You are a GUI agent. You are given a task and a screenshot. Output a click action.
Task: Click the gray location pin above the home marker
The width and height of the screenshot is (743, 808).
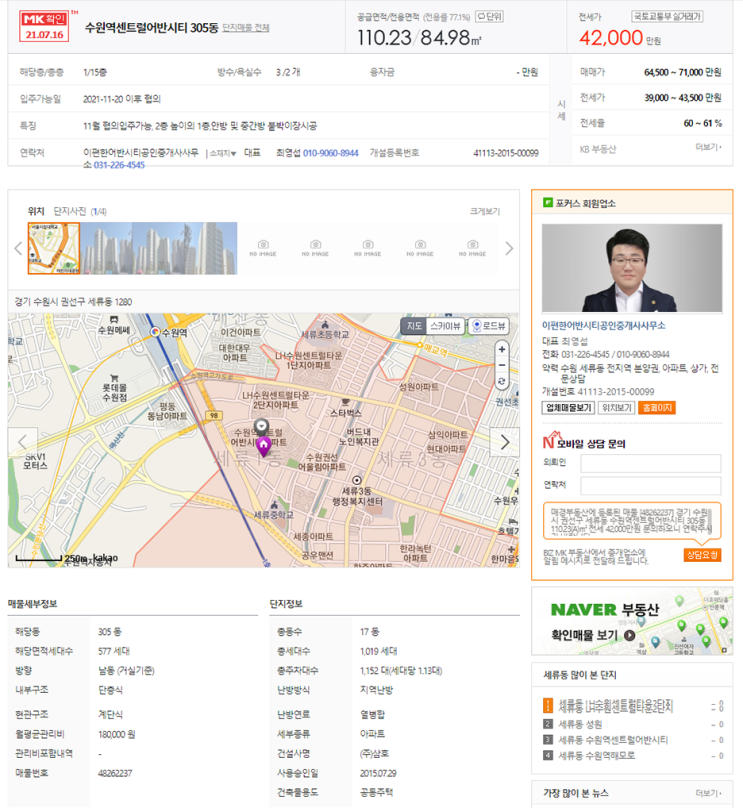[262, 427]
